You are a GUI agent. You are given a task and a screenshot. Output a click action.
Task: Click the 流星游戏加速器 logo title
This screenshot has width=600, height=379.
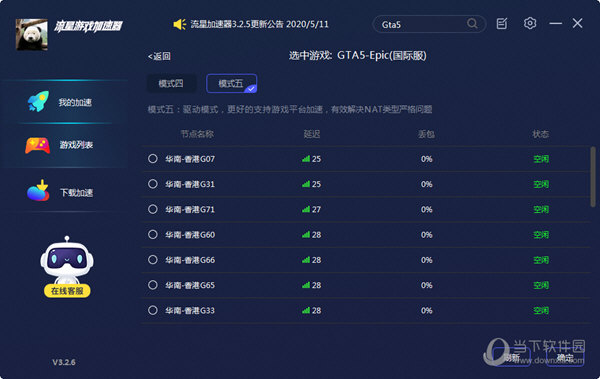(x=88, y=26)
